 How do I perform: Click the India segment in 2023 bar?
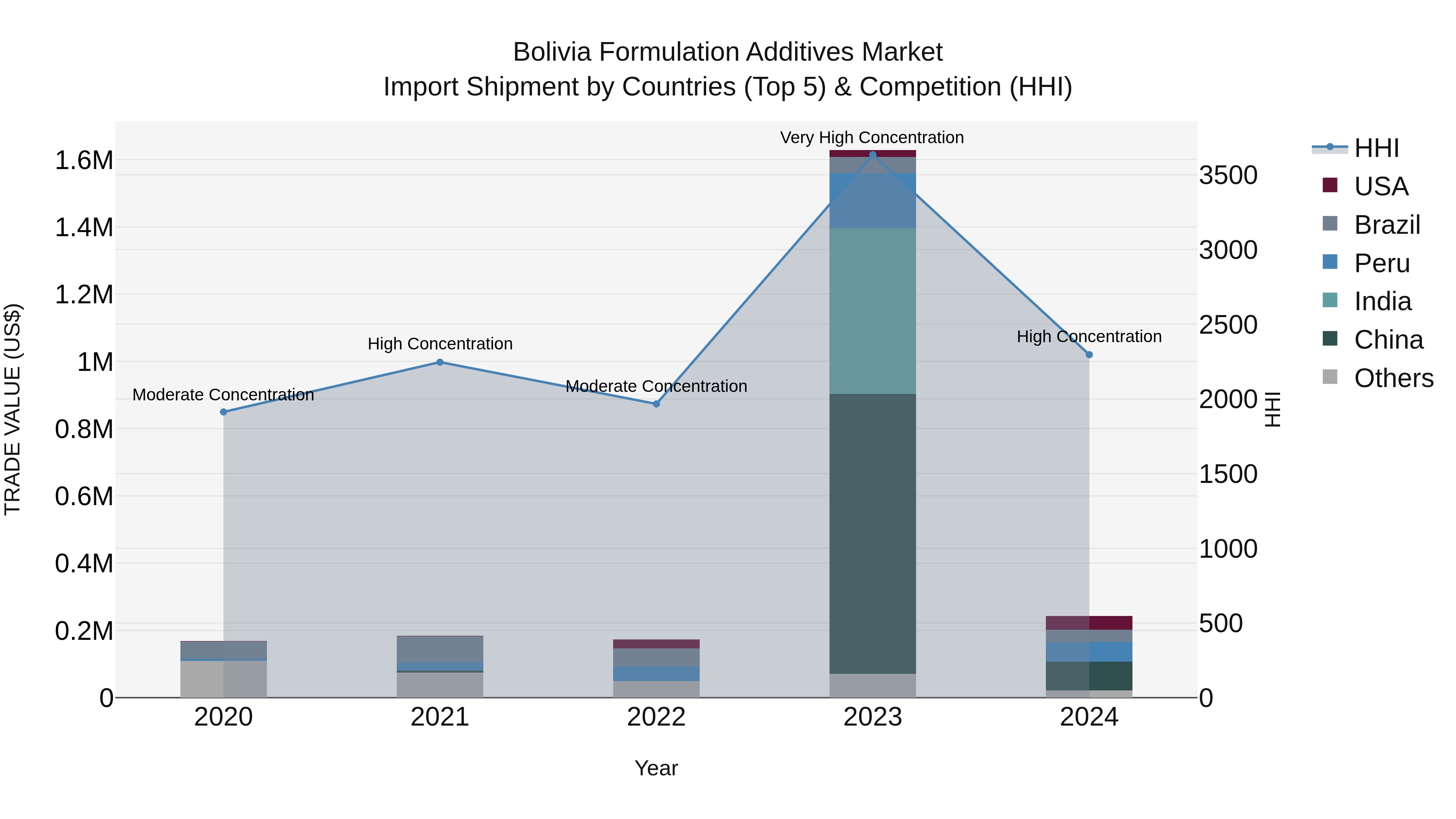(x=873, y=311)
